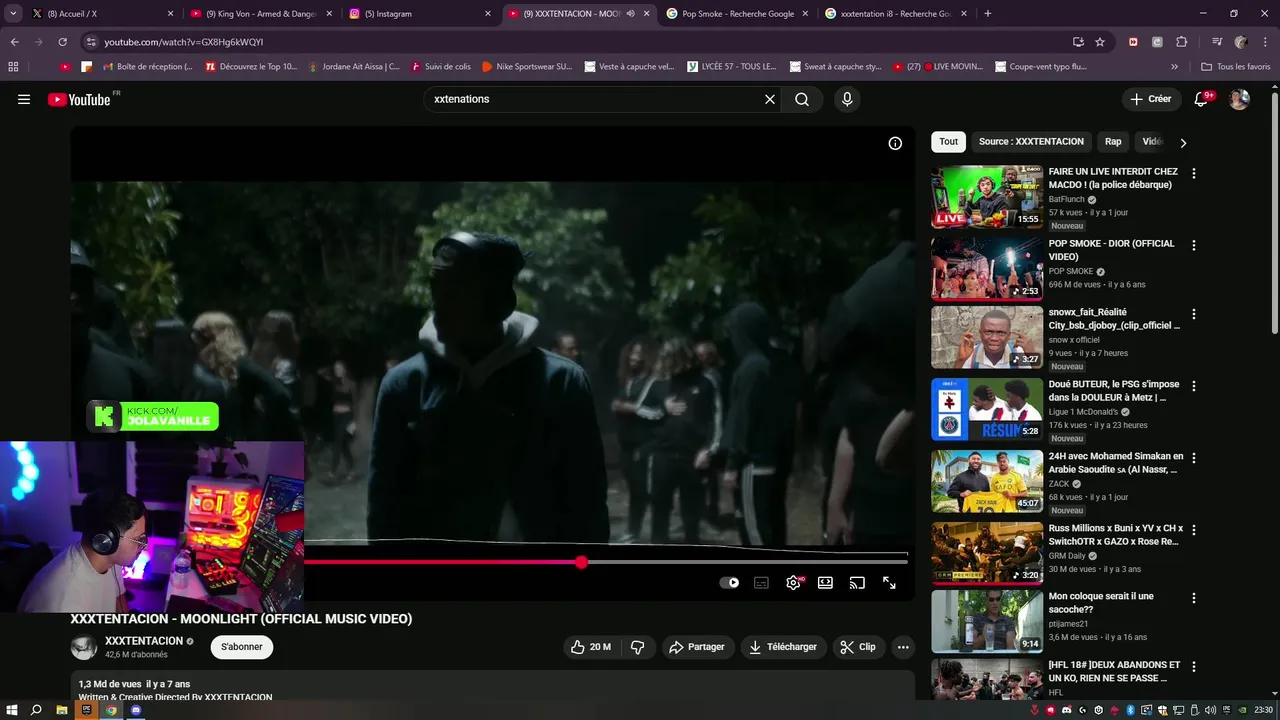Open the YouTube guide hamburger menu
Image resolution: width=1280 pixels, height=720 pixels.
tap(24, 99)
